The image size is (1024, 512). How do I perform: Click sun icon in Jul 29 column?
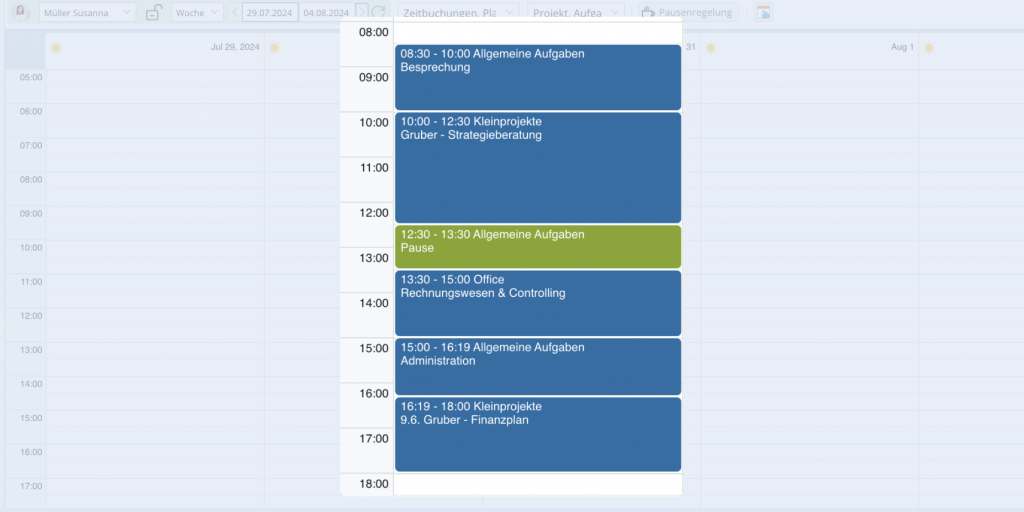click(56, 47)
